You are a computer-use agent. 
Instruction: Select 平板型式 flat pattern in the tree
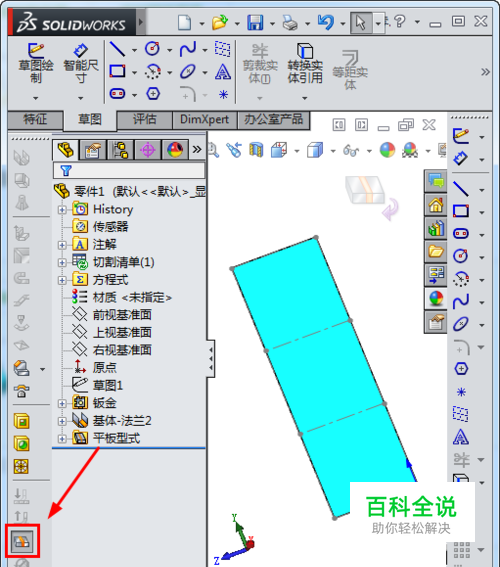coord(116,439)
